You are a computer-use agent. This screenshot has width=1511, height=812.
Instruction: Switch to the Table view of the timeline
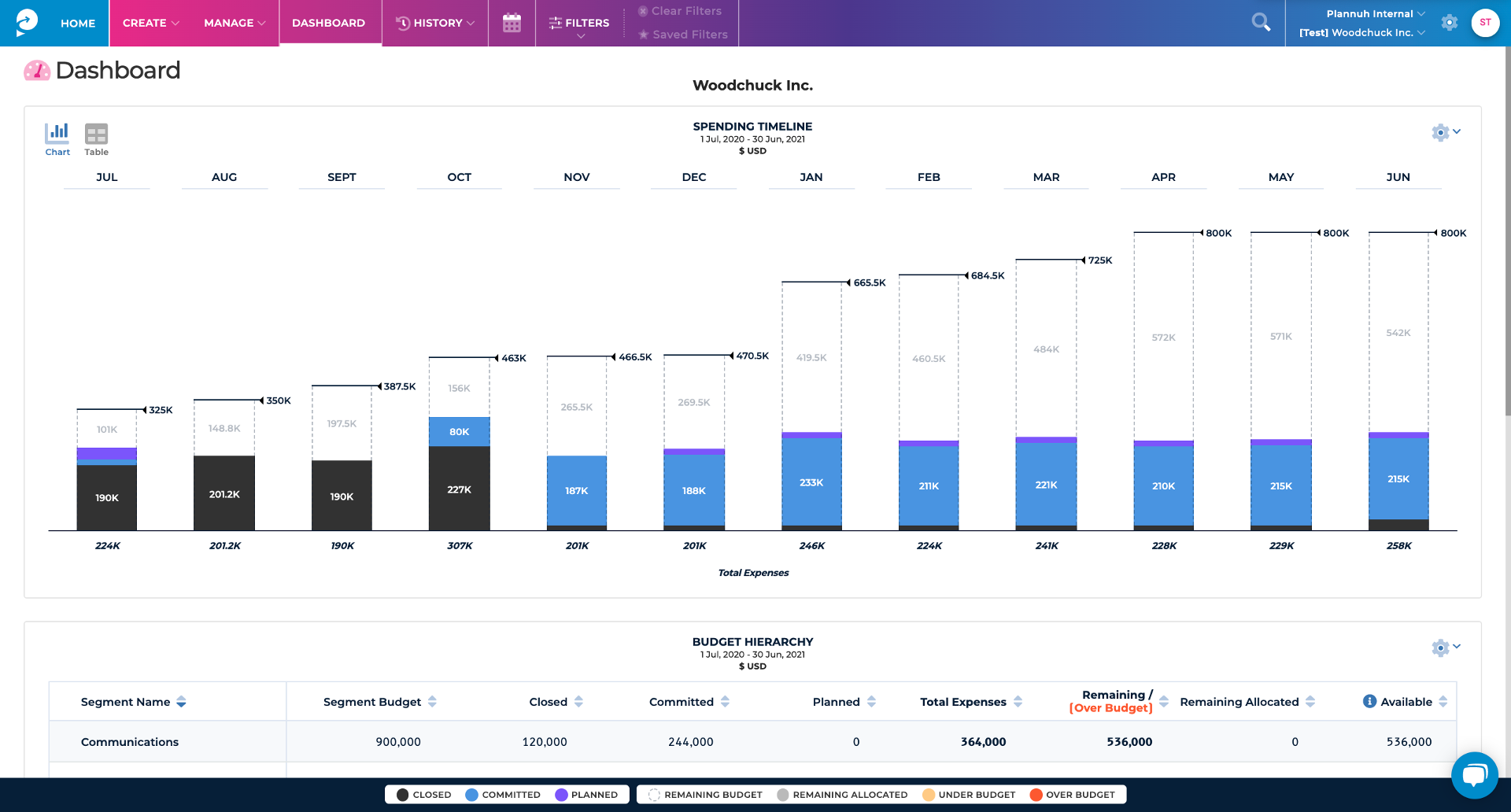[96, 138]
